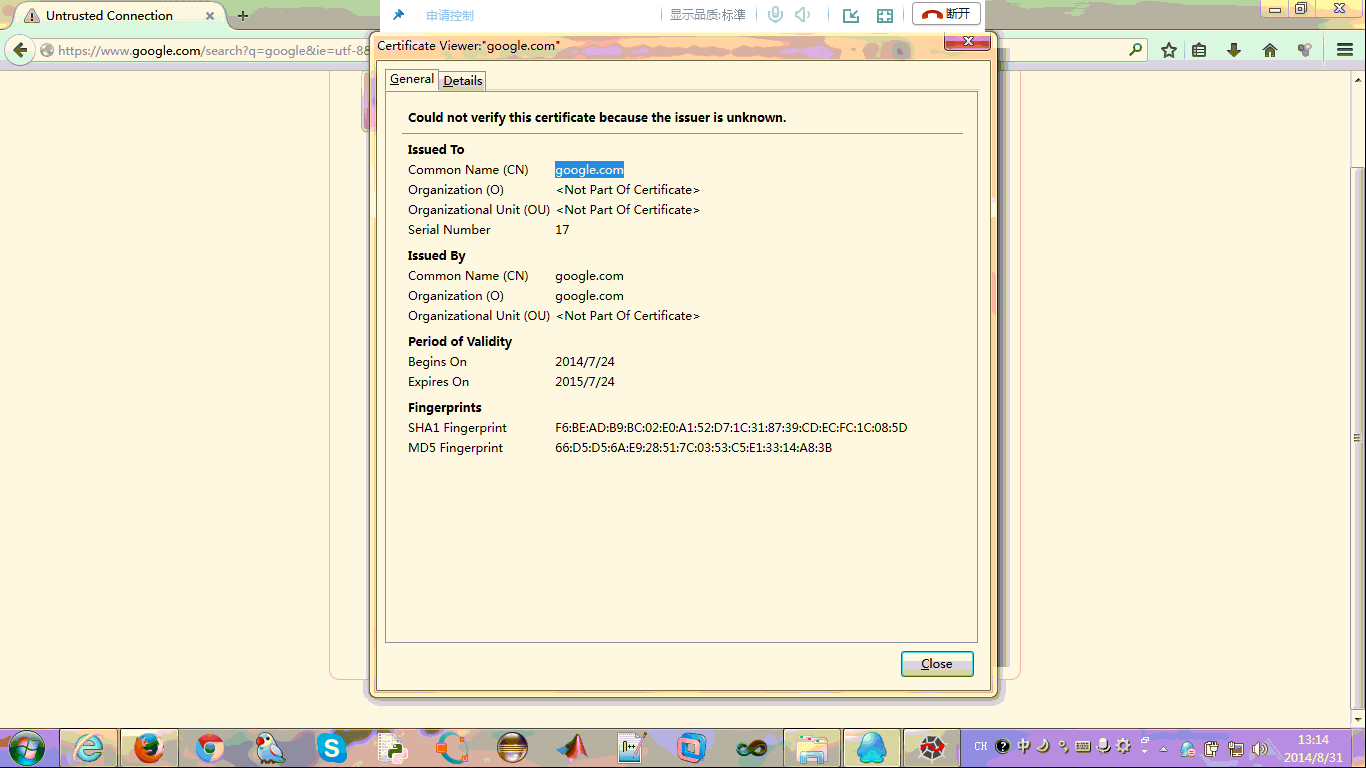The width and height of the screenshot is (1366, 768).
Task: Click the 申请控制 request control link
Action: (450, 15)
